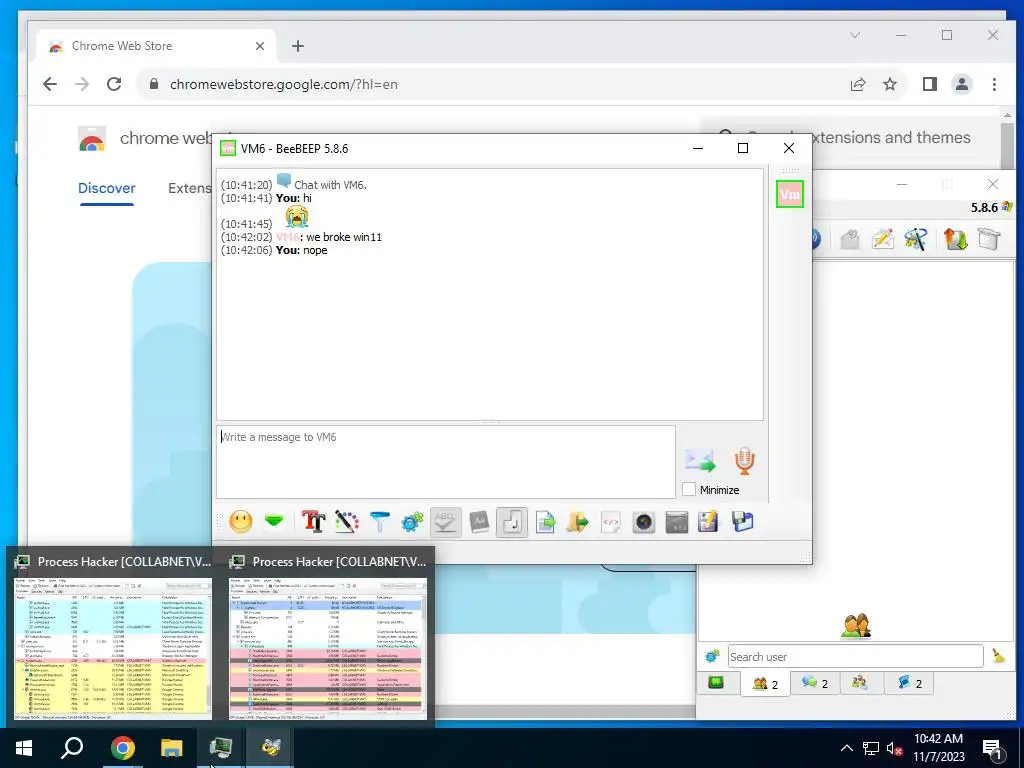Click the code snippet icon
This screenshot has width=1024, height=768.
(x=611, y=522)
